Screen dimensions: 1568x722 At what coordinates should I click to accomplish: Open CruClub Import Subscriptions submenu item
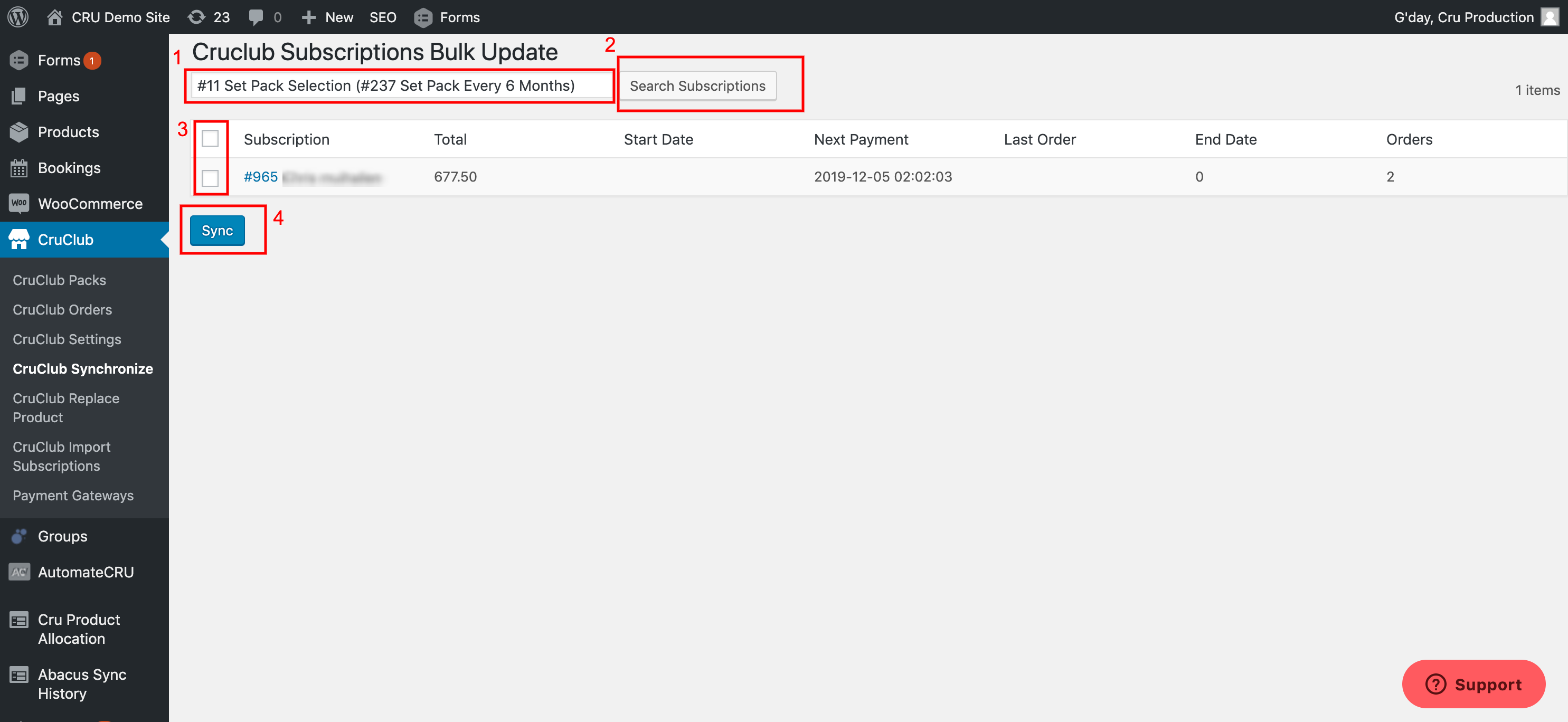(x=61, y=456)
